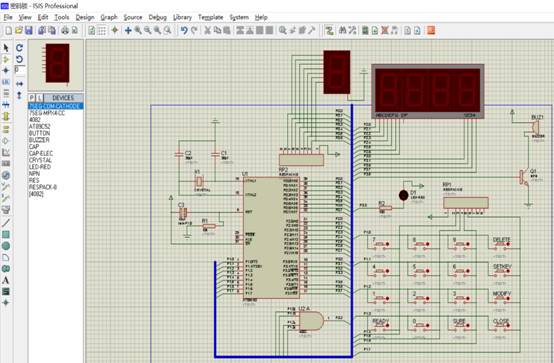
Task: Toggle the Y-mirror vertical flip icon
Action: 19,95
